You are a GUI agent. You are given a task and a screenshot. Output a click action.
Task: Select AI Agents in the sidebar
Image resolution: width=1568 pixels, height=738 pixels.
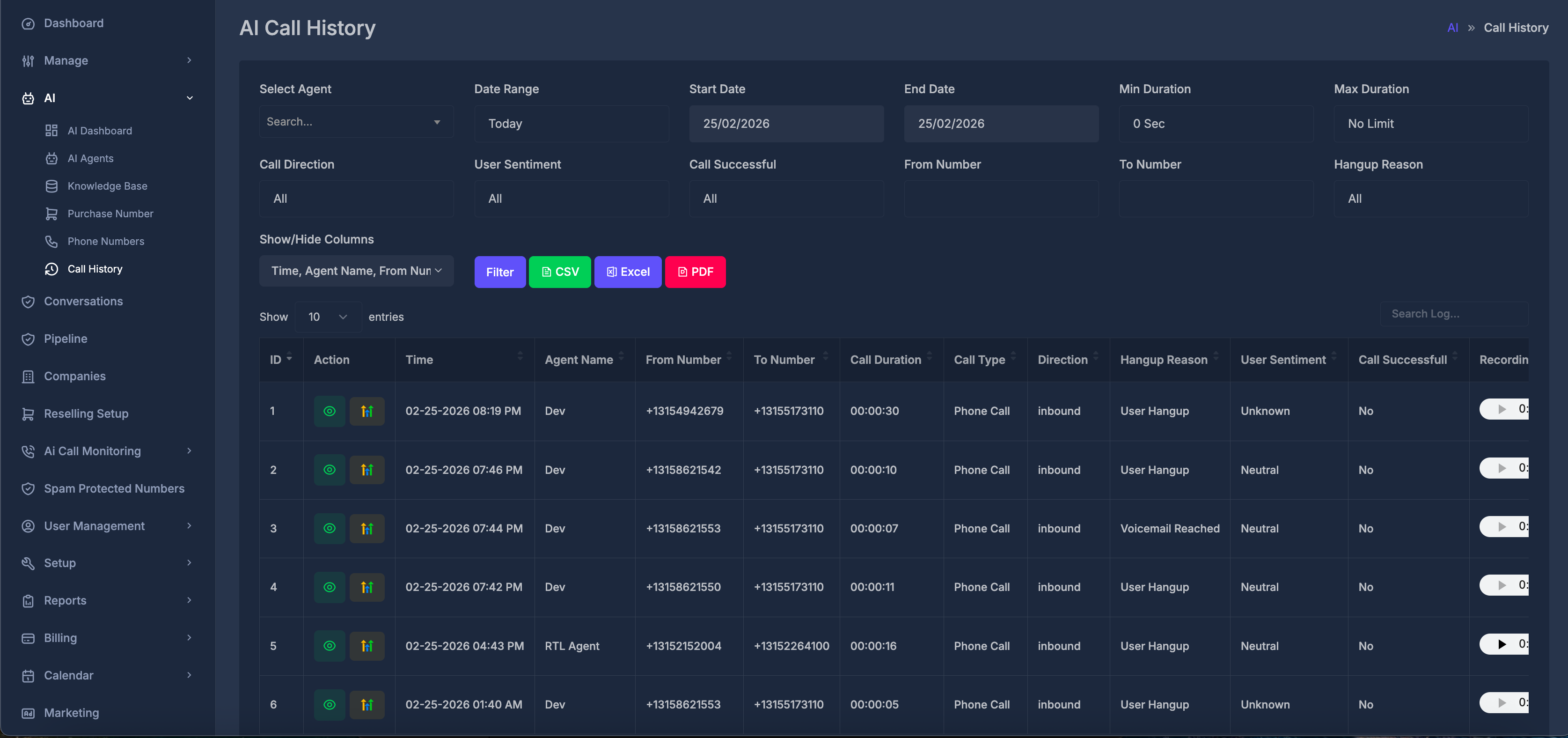coord(89,158)
